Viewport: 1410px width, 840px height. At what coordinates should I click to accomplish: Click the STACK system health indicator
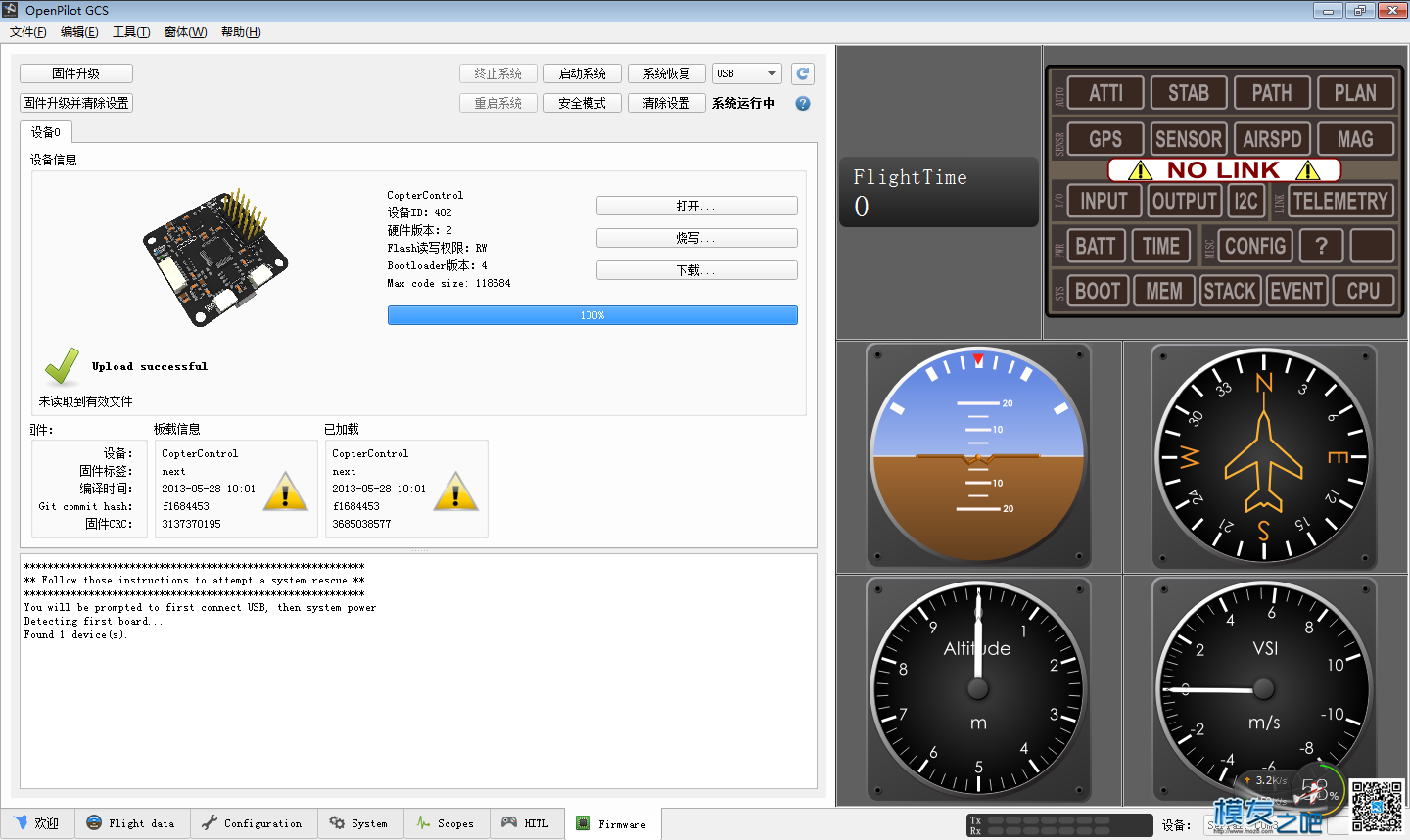(x=1230, y=291)
